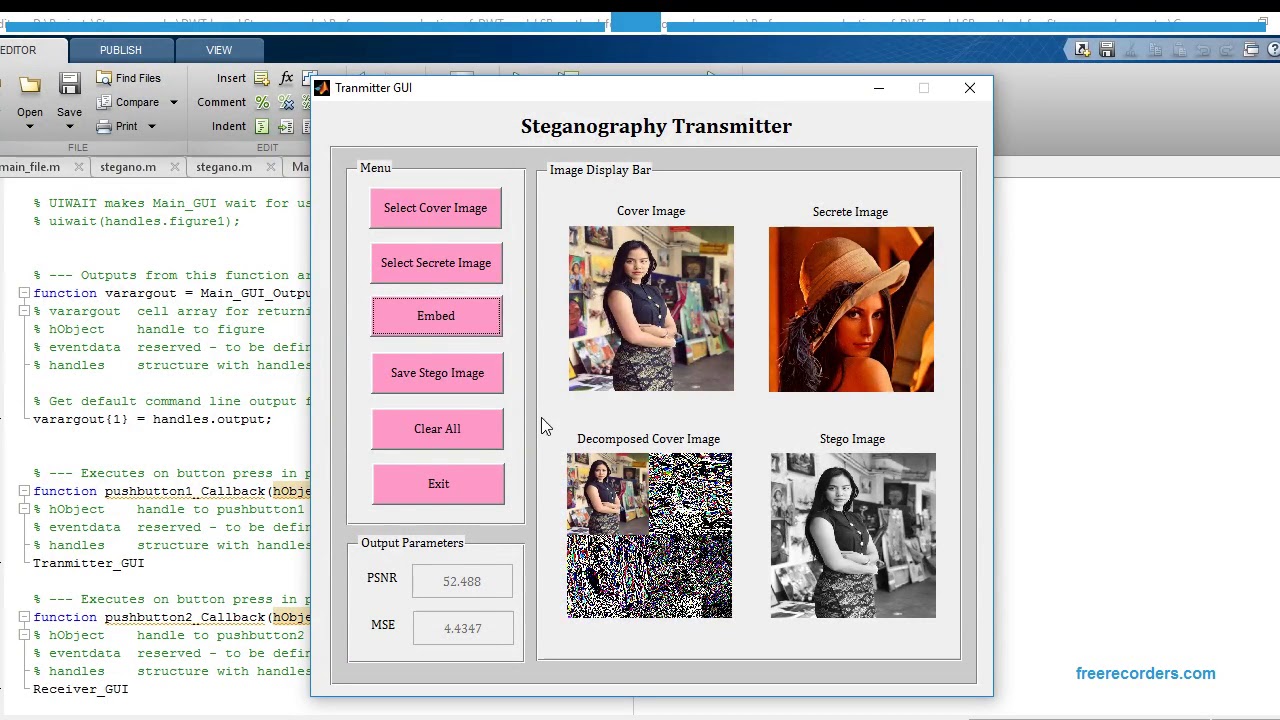Screen dimensions: 1280x720
Task: Open file using the folder icon
Action: 30,86
